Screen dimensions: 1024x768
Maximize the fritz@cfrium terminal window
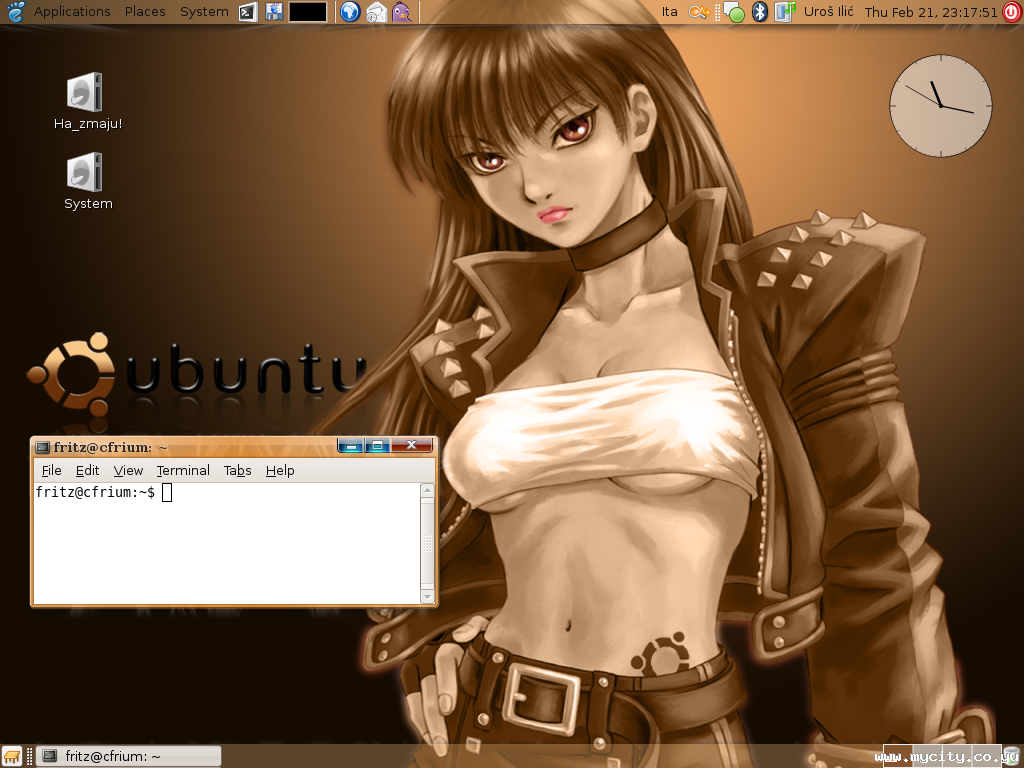(377, 445)
